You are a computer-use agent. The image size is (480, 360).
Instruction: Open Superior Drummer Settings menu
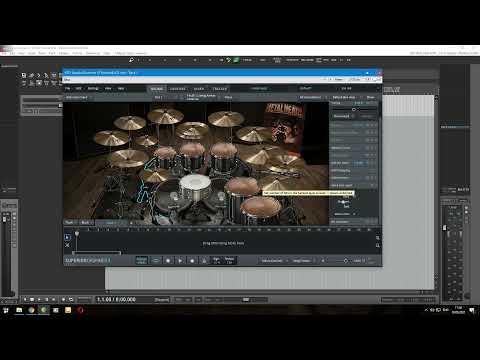[x=93, y=89]
